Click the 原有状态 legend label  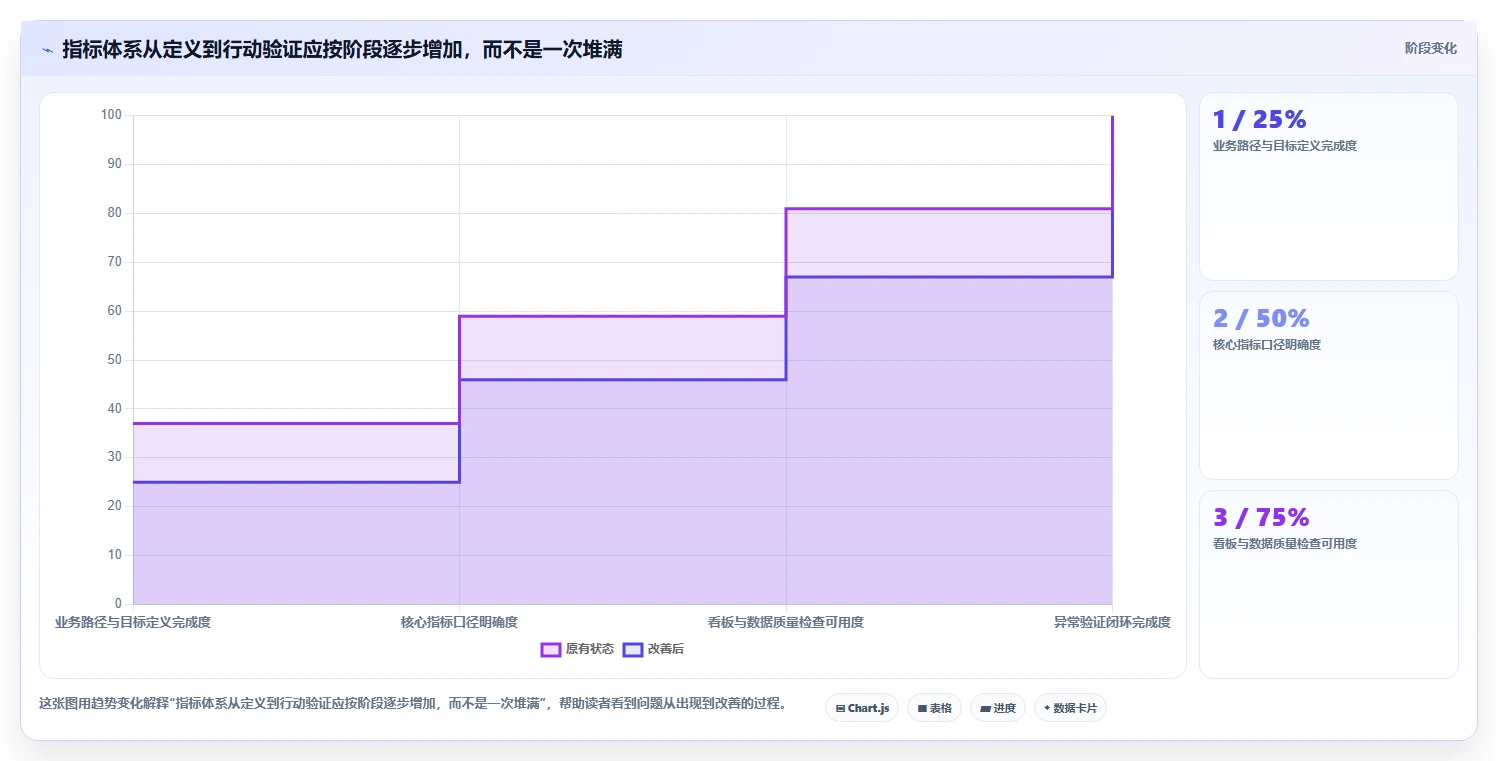590,649
